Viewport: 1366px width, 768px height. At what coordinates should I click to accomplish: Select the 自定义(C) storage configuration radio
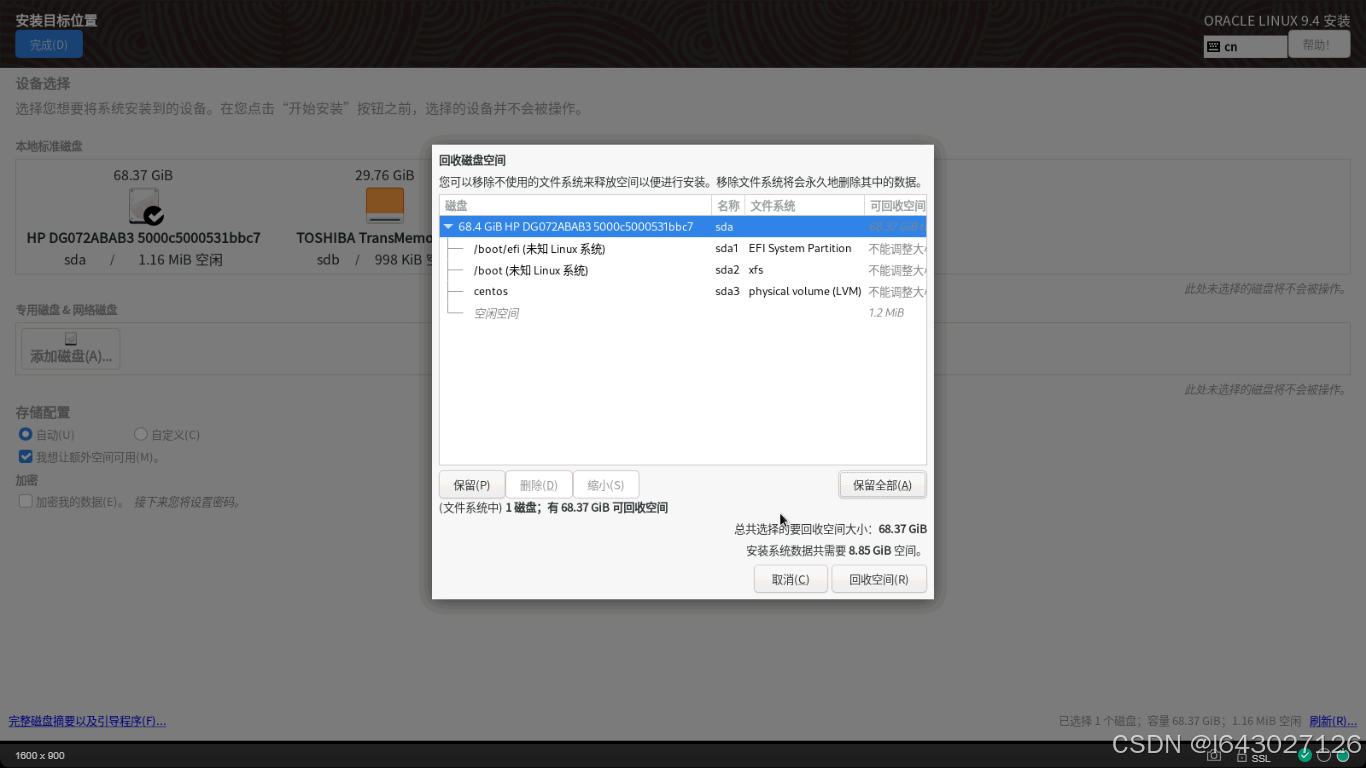pyautogui.click(x=141, y=435)
